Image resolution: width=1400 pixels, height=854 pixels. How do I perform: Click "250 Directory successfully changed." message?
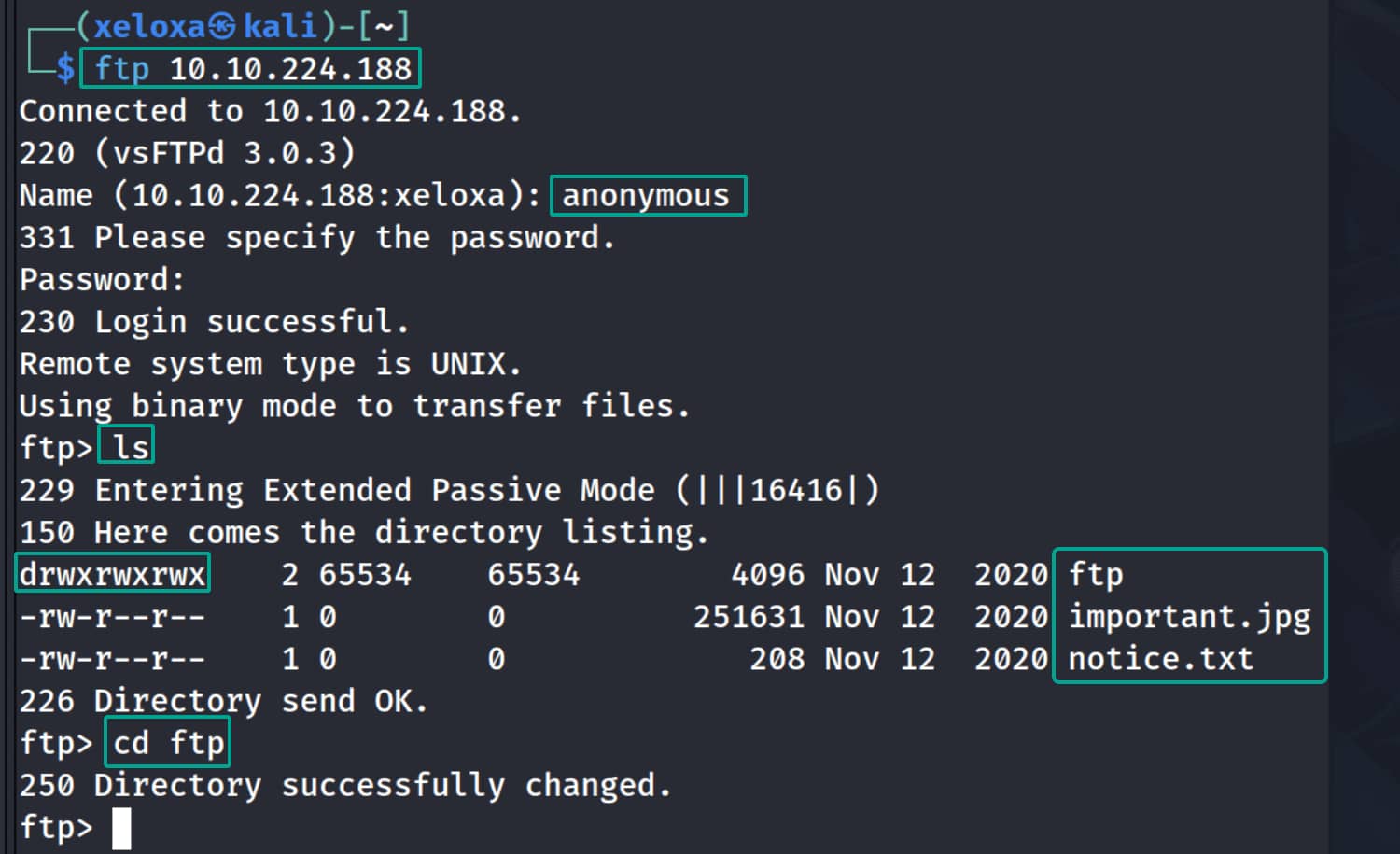coord(344,785)
